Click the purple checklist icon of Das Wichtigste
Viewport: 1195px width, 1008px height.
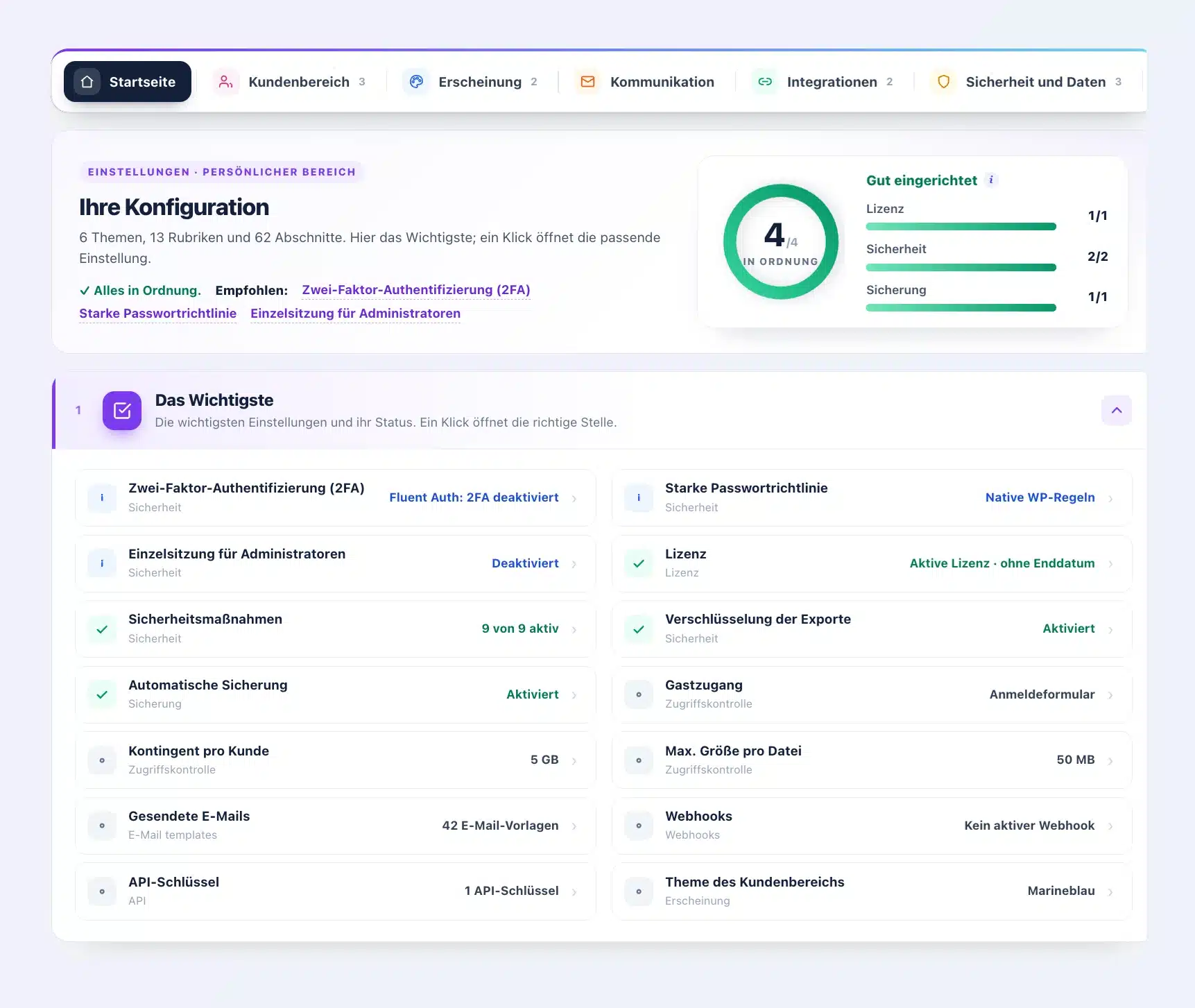(122, 411)
